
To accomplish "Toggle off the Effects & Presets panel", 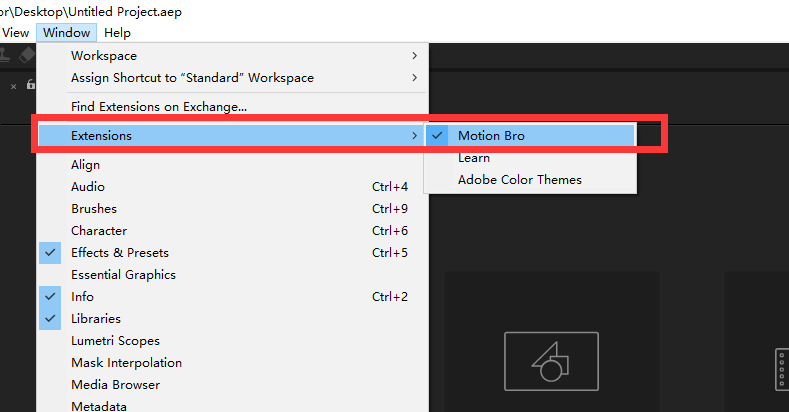I will tap(119, 253).
